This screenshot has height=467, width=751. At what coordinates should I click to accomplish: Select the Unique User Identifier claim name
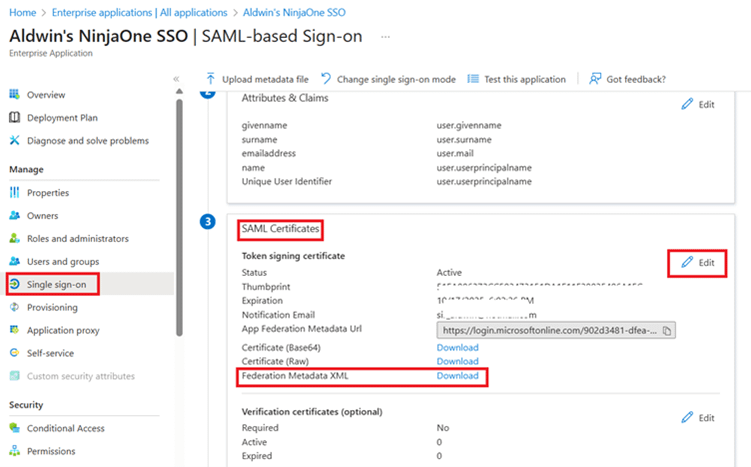(x=286, y=182)
